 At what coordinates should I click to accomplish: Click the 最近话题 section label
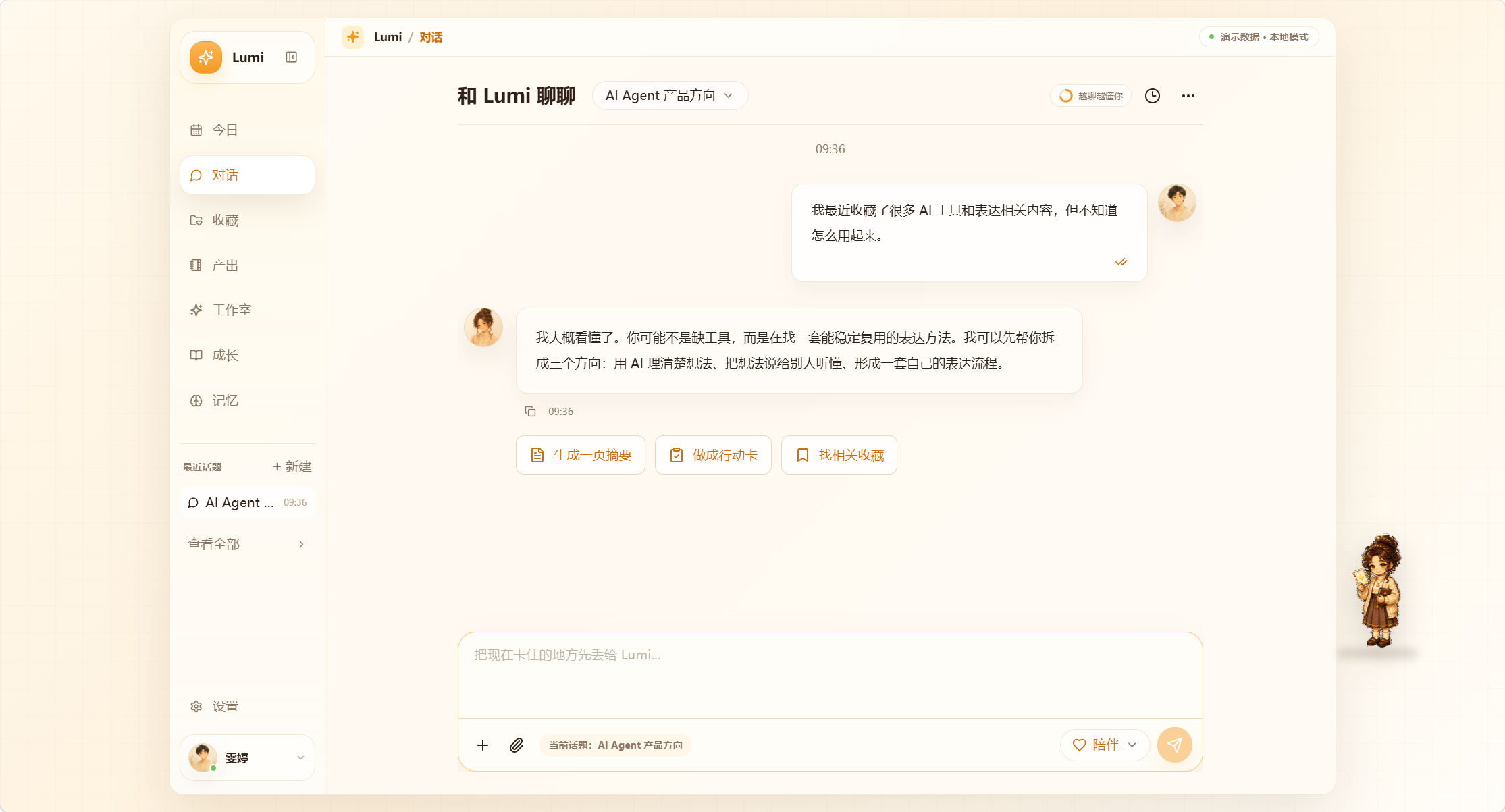pos(202,467)
